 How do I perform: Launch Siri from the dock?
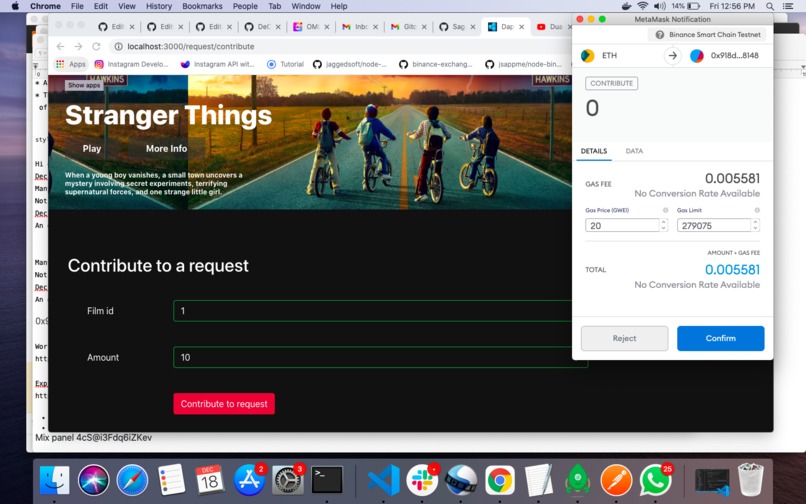pyautogui.click(x=94, y=480)
